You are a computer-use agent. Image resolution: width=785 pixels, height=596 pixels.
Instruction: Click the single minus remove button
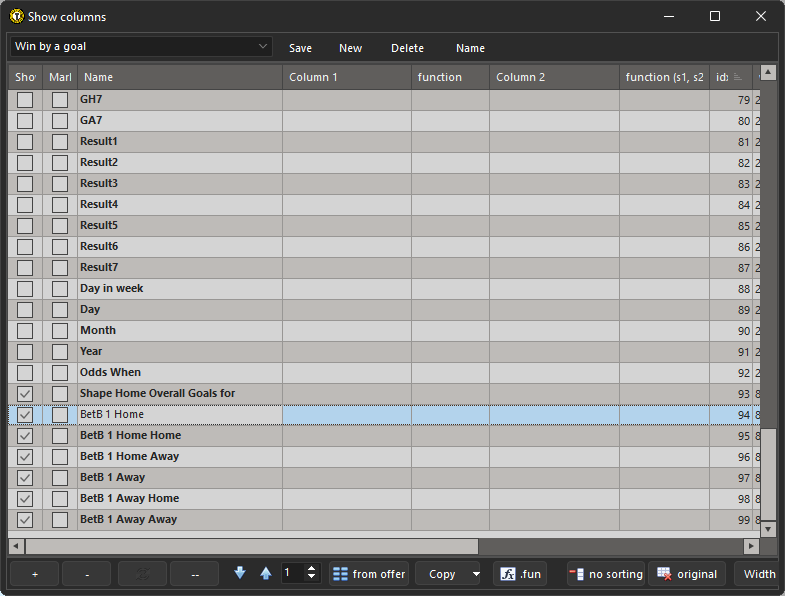(86, 574)
